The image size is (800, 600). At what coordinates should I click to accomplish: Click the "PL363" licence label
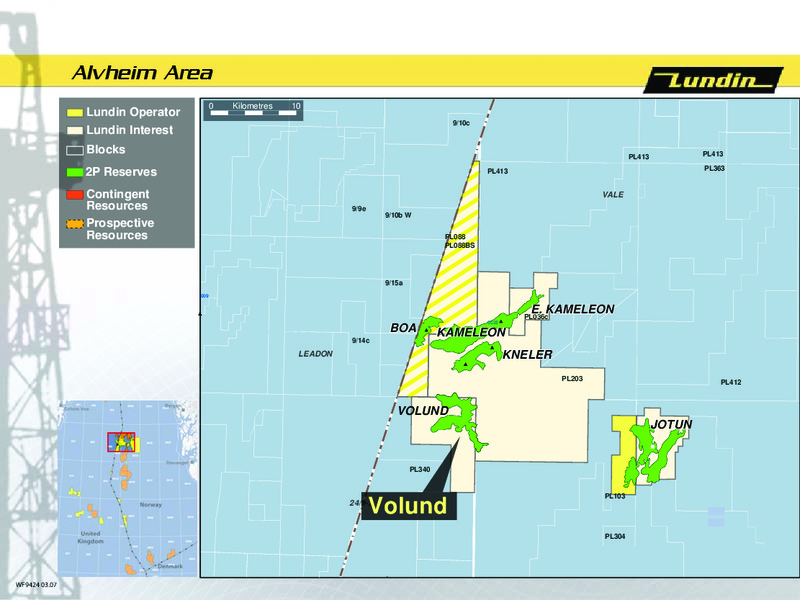714,168
